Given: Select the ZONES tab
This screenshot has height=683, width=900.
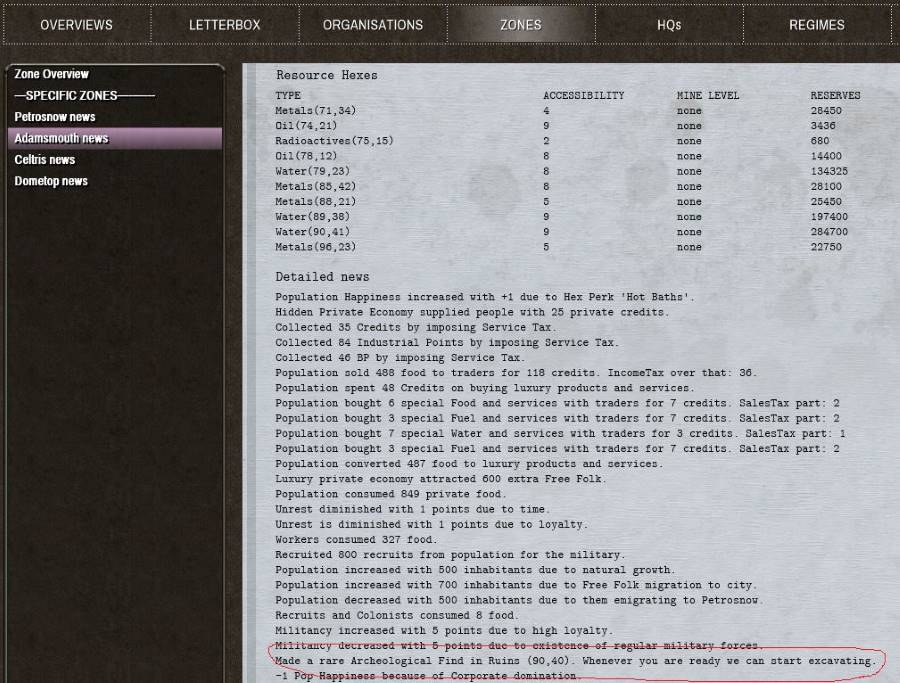Looking at the screenshot, I should (521, 25).
